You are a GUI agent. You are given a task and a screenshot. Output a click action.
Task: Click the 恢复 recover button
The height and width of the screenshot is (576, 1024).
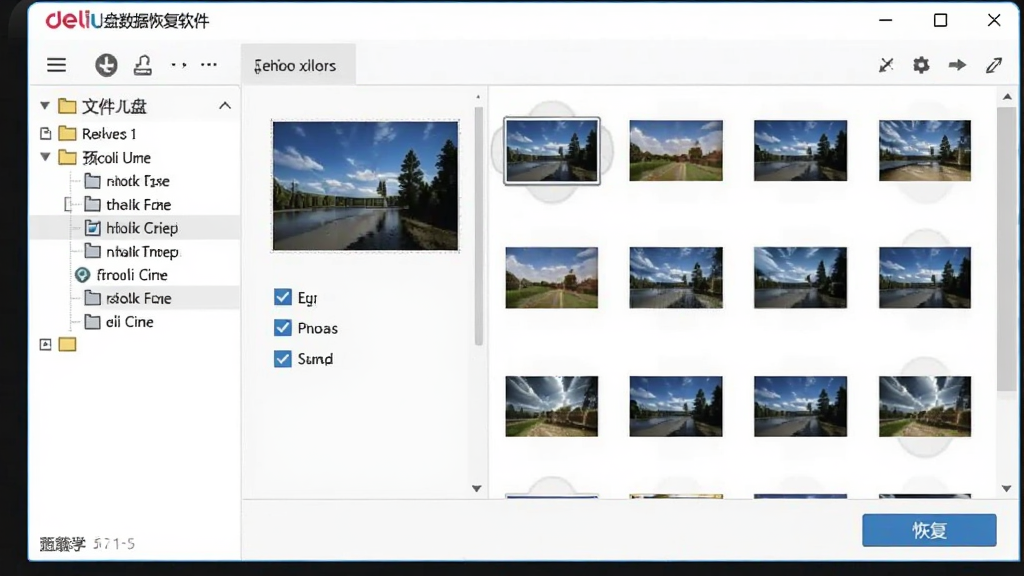[x=929, y=530]
